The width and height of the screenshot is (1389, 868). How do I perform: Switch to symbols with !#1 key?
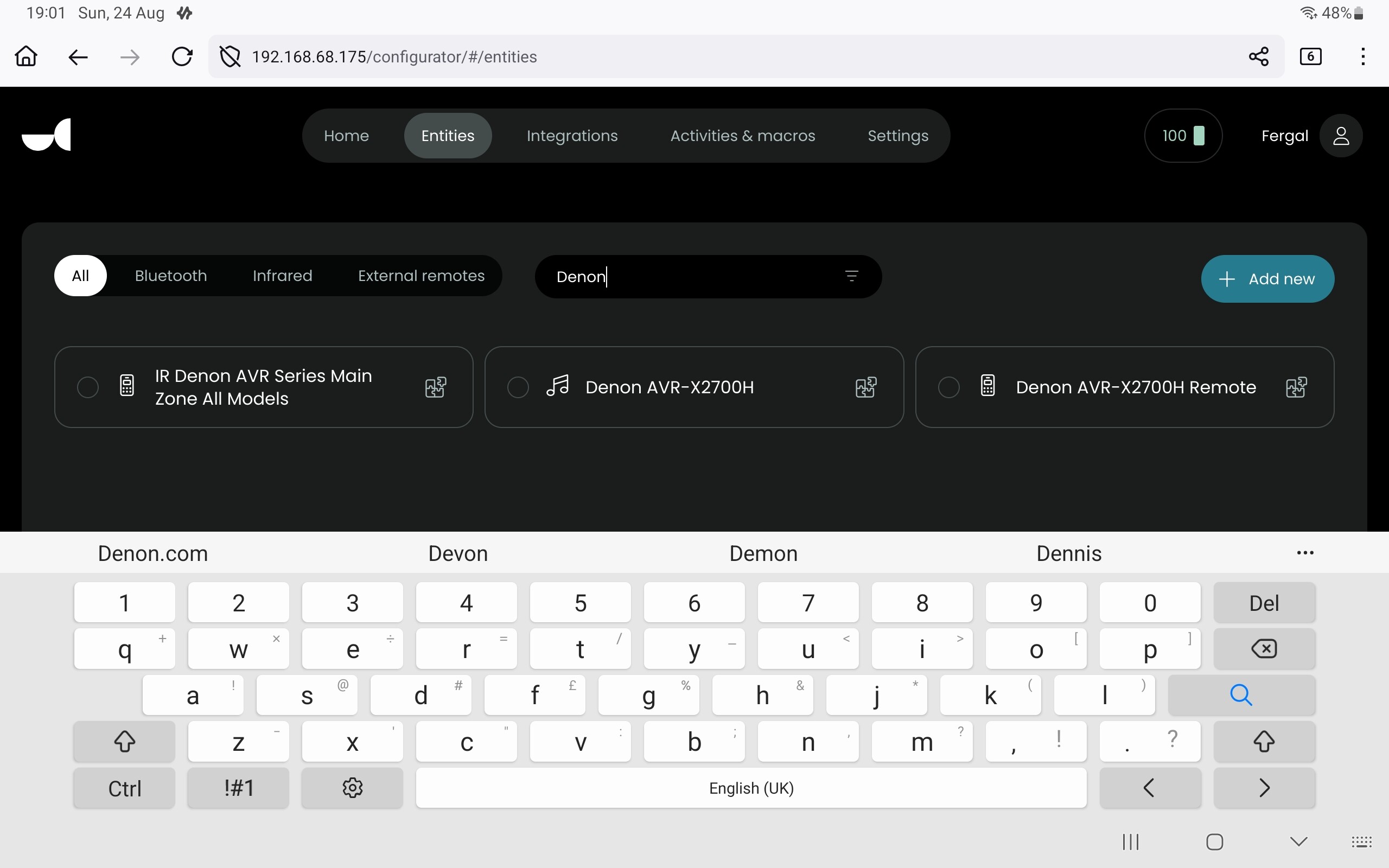pos(238,788)
